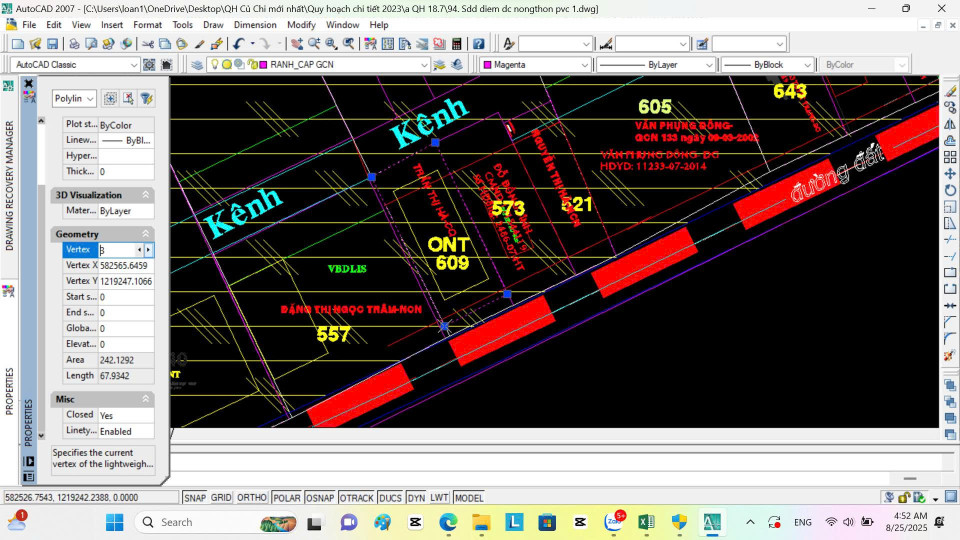
Task: Open the Draw menu
Action: point(213,25)
